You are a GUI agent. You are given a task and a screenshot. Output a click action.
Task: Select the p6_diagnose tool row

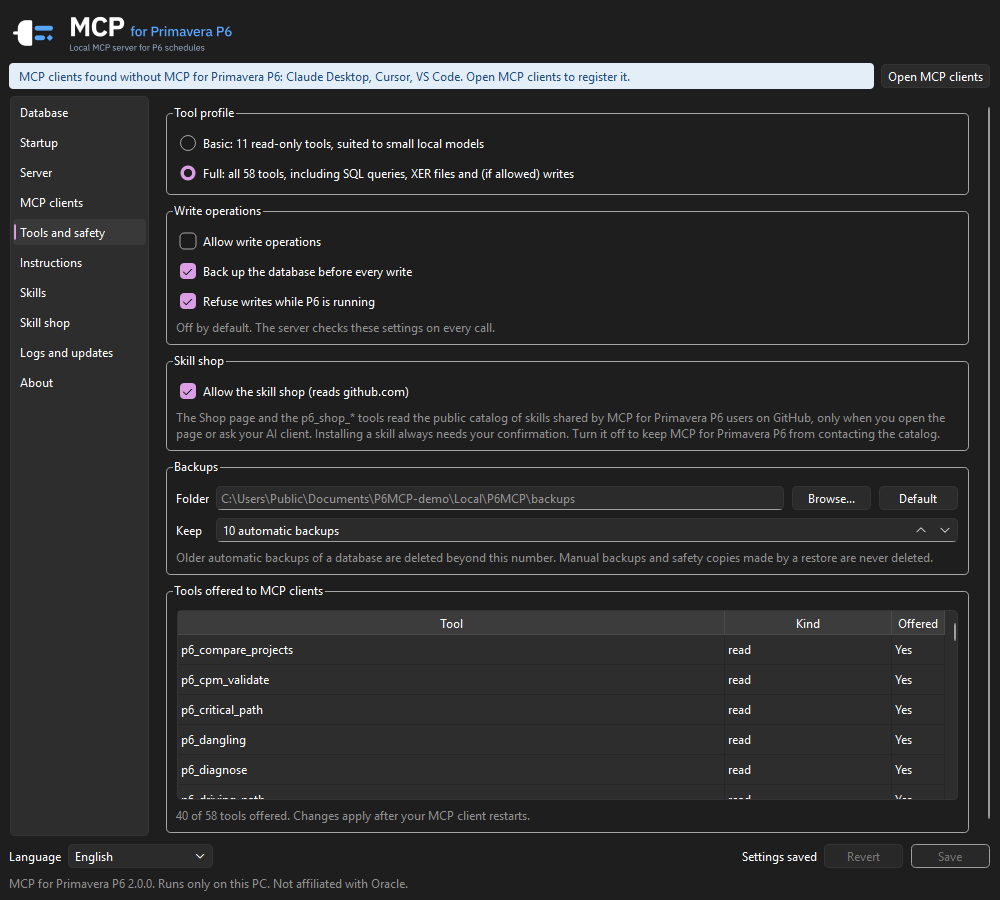(561, 770)
